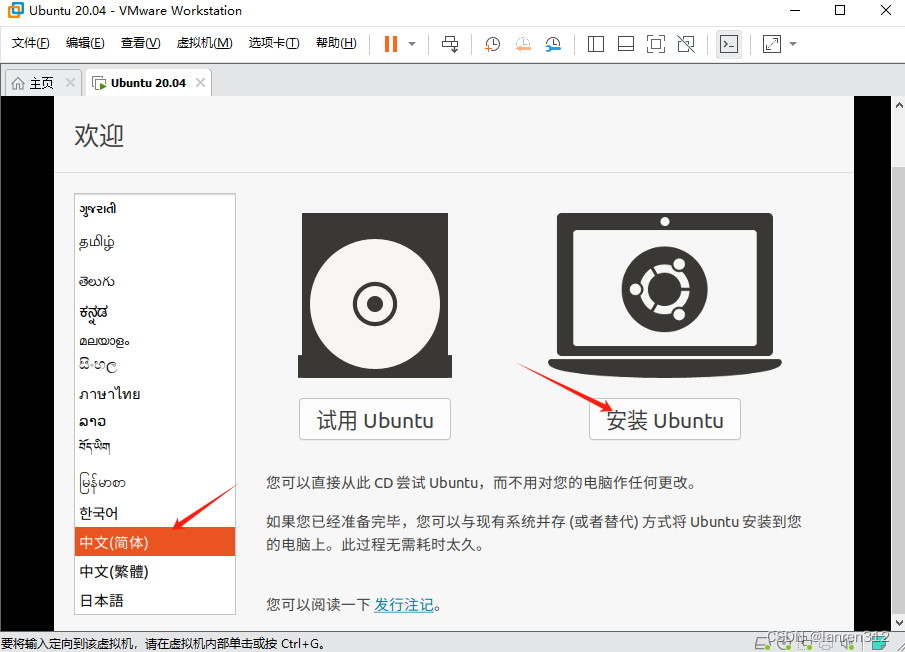This screenshot has height=652, width=905.
Task: Toggle the library sidebar view
Action: tap(596, 44)
